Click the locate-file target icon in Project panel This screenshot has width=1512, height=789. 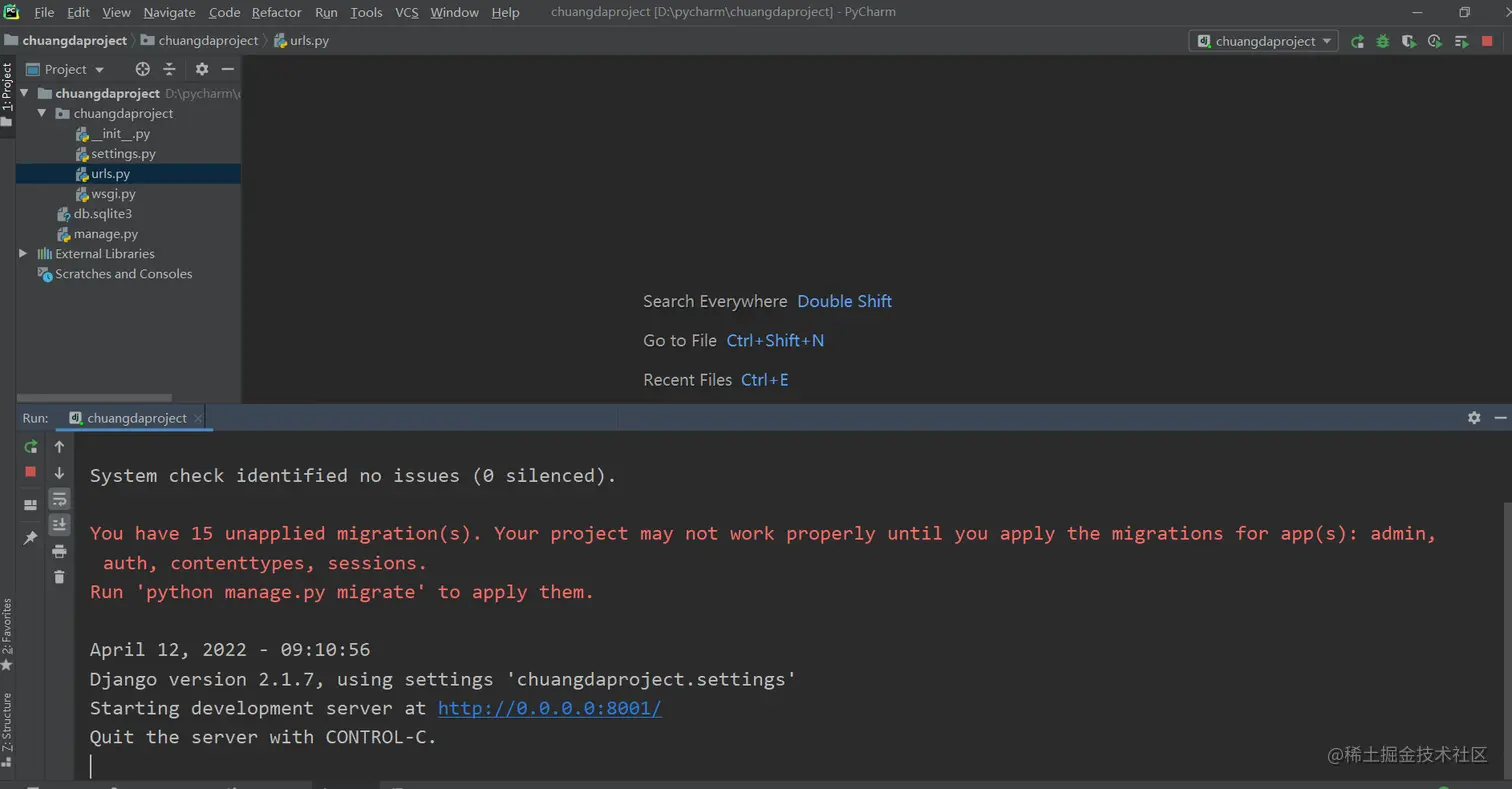coord(142,69)
